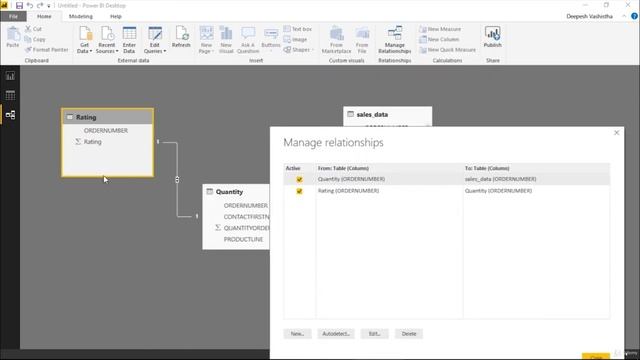
Task: Click the Deepesh Vashistha account name
Action: point(589,16)
